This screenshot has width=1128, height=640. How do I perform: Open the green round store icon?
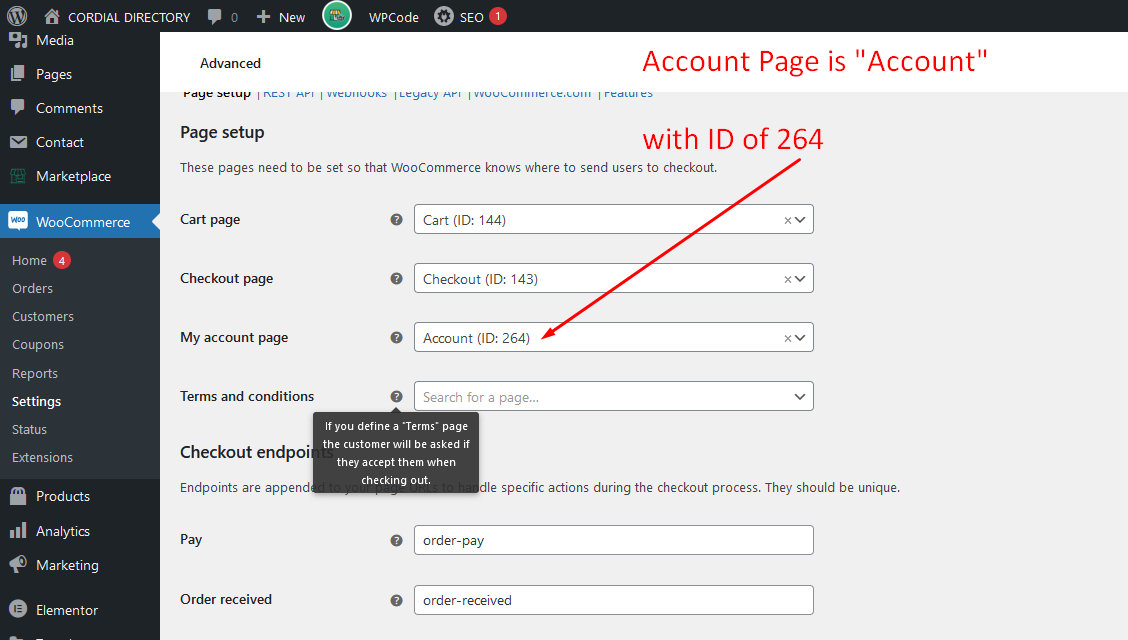337,16
